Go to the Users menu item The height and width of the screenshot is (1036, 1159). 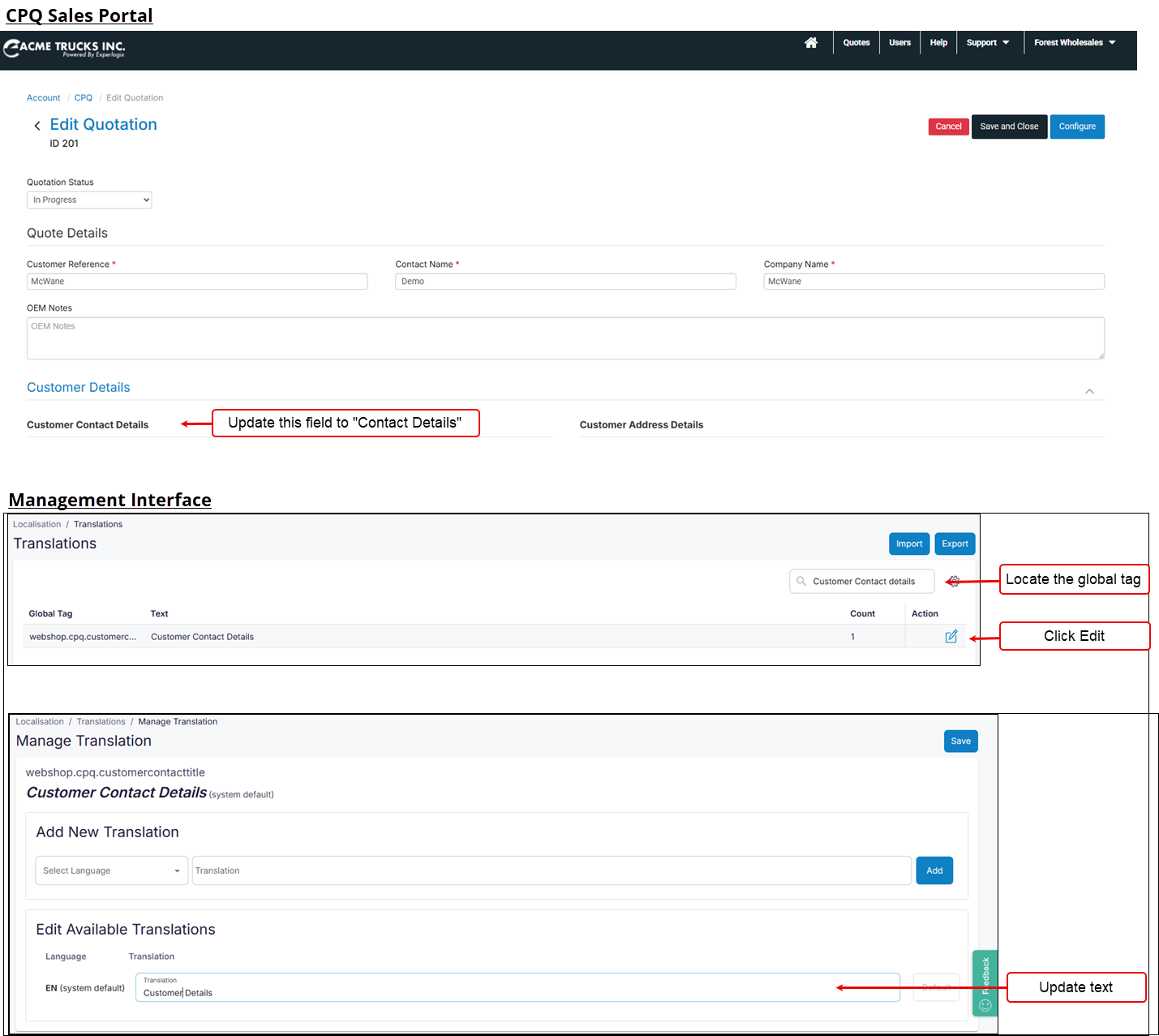click(x=899, y=43)
